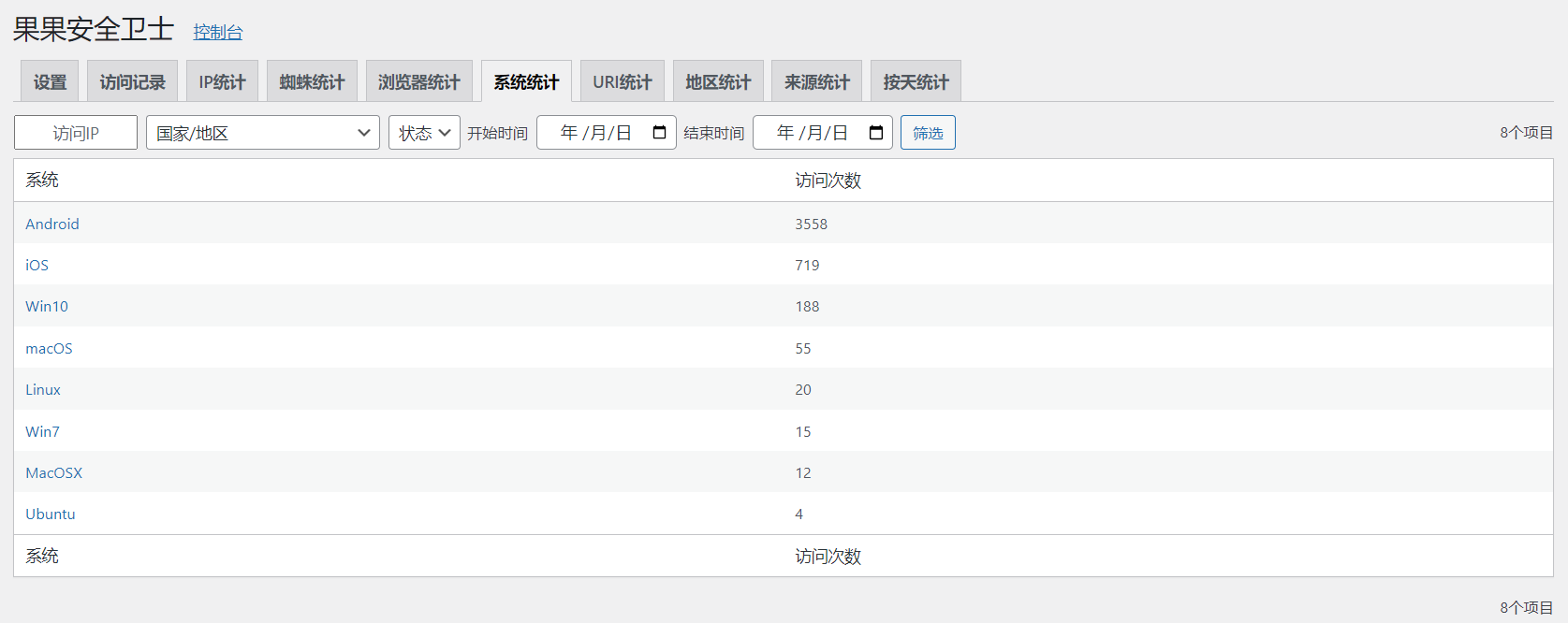Click the Win7 link

(x=42, y=431)
